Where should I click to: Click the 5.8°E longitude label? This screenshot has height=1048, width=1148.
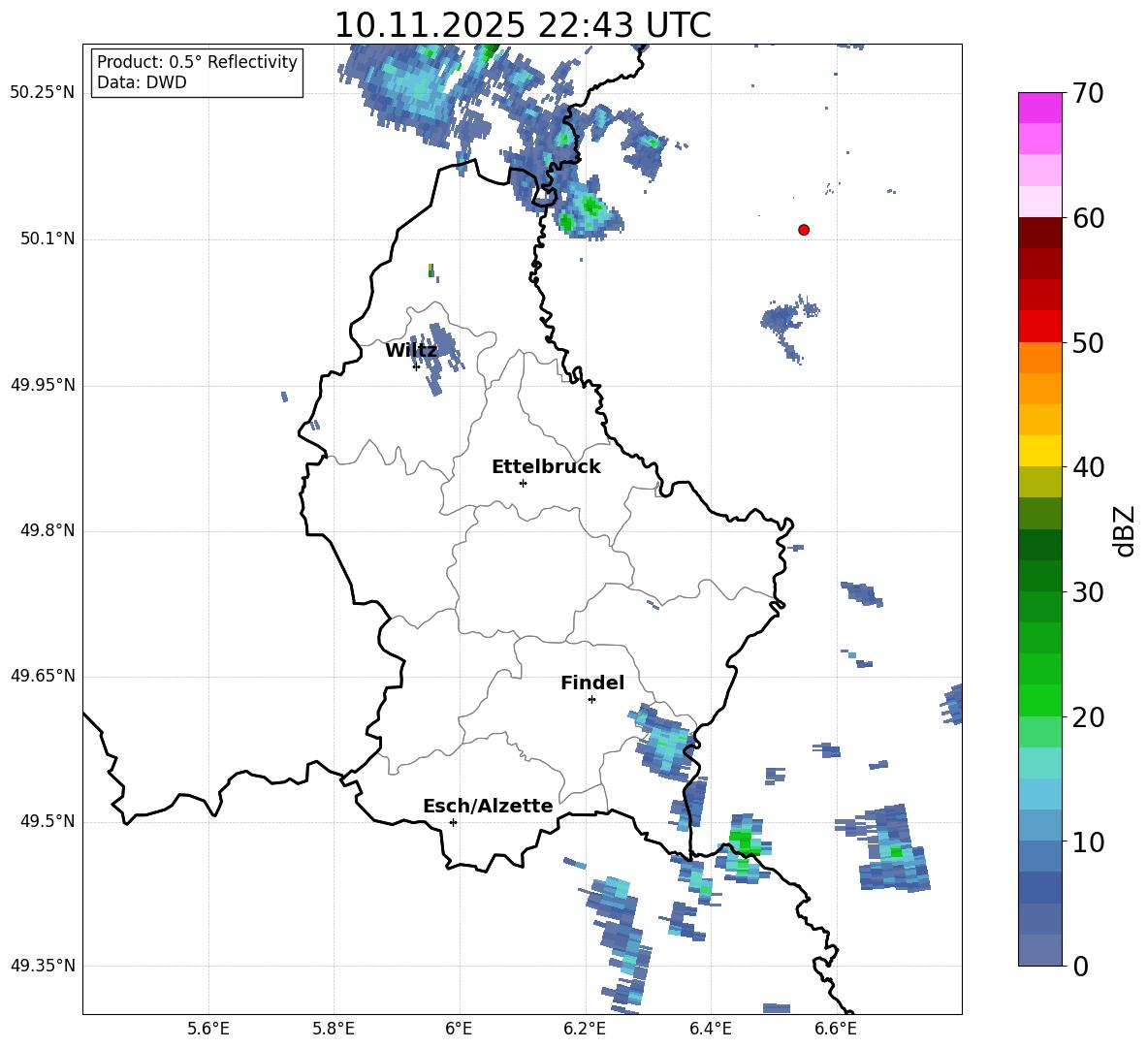coord(334,1029)
